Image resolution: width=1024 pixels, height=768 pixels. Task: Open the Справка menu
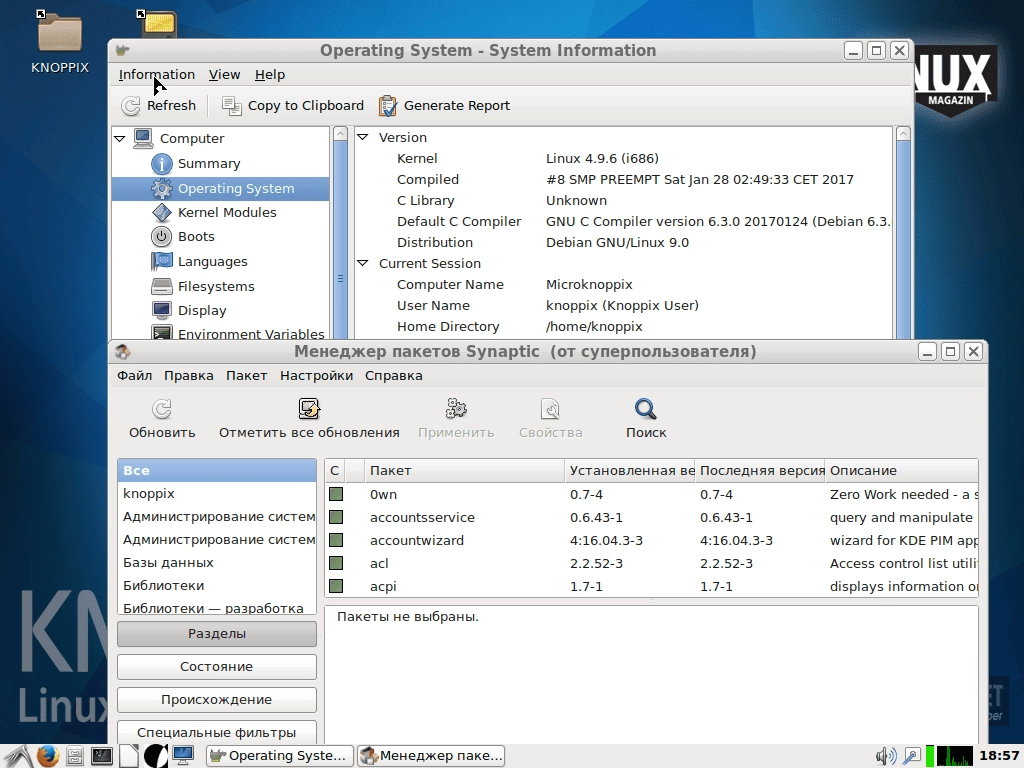pos(393,376)
